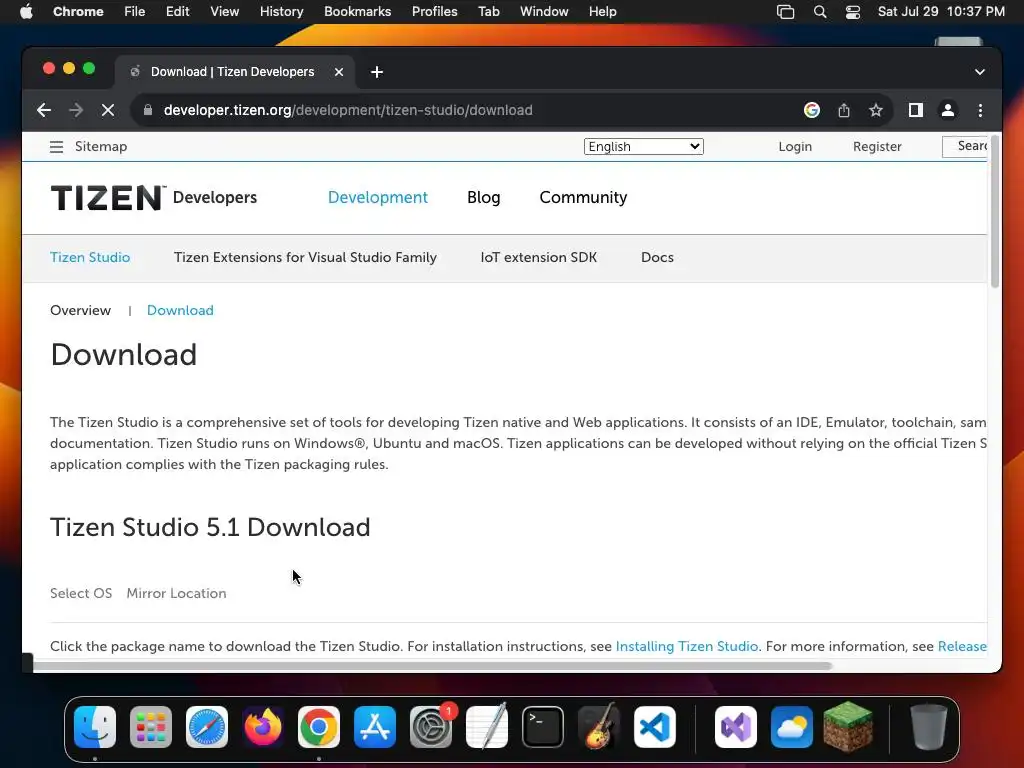
Task: Bookmark this page with the star icon
Action: pos(876,110)
